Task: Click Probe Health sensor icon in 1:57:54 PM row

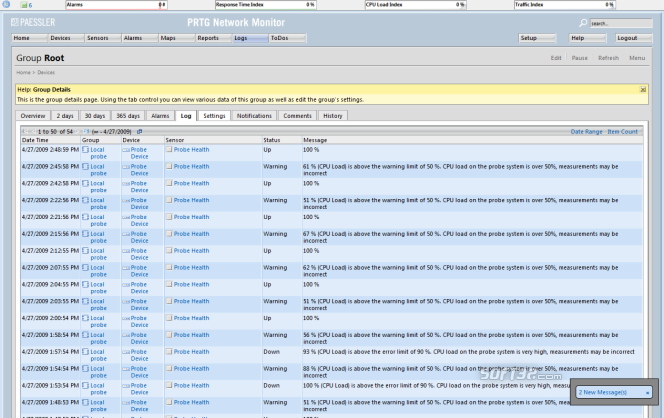Action: tap(169, 352)
